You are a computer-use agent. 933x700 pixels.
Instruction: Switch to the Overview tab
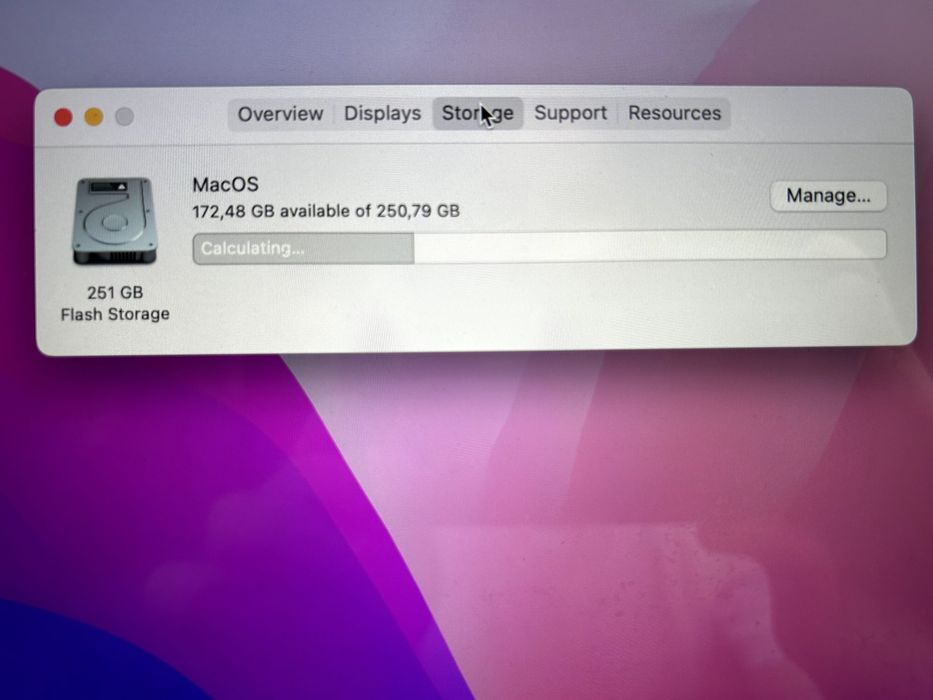[x=280, y=114]
